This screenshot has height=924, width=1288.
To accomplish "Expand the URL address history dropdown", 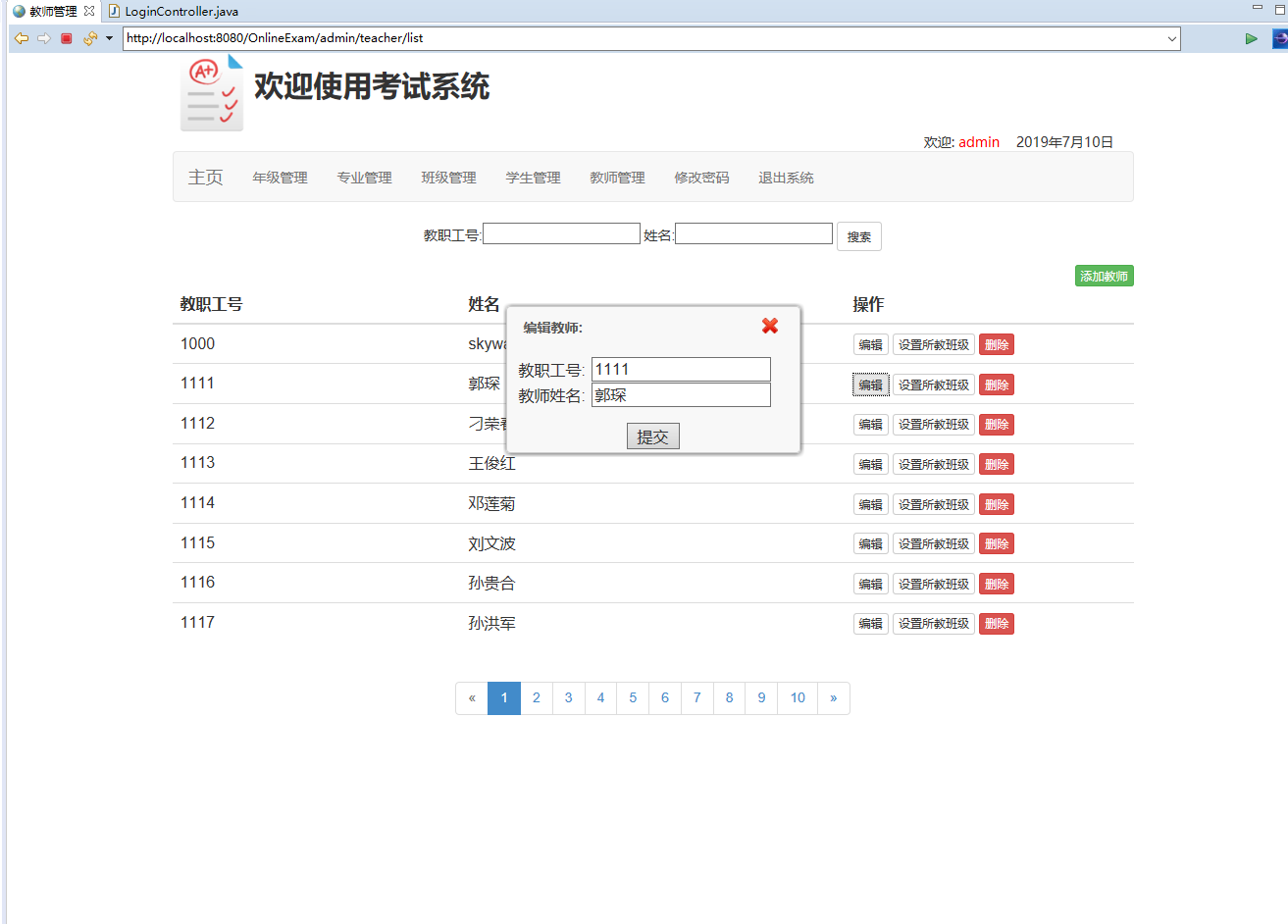I will 1171,38.
